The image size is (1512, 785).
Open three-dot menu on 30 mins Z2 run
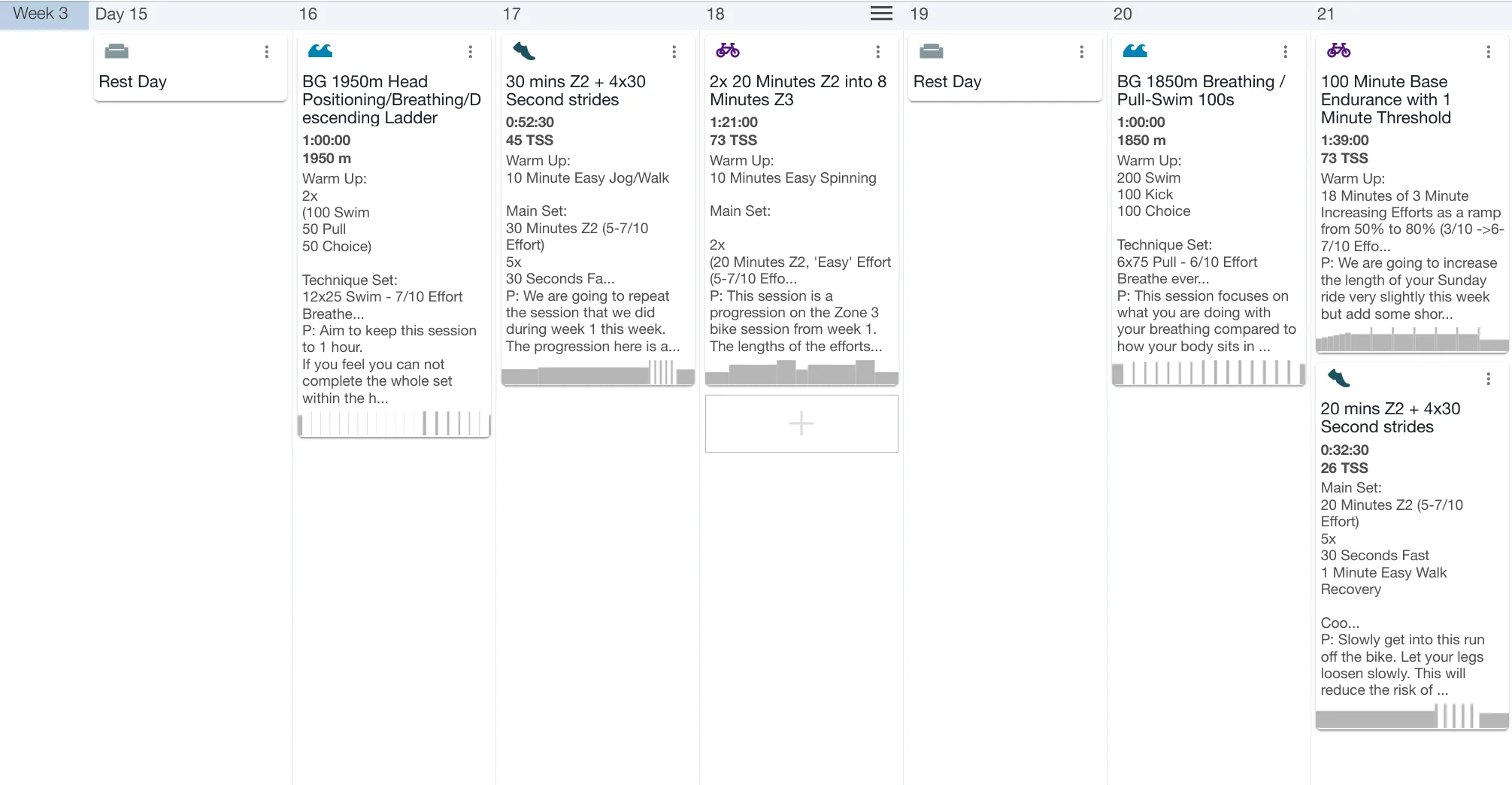pos(674,52)
